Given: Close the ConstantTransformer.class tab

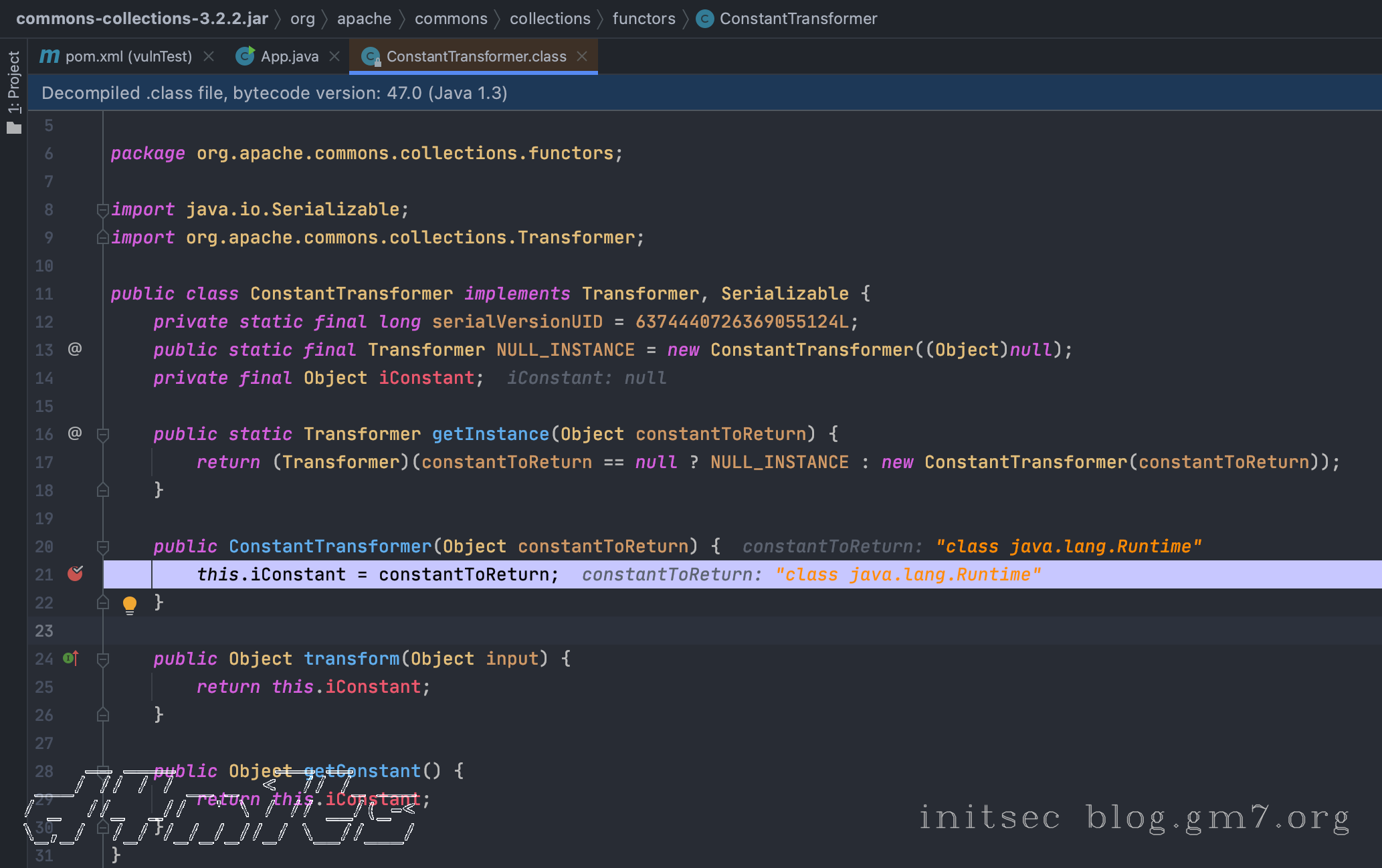Looking at the screenshot, I should (x=582, y=56).
